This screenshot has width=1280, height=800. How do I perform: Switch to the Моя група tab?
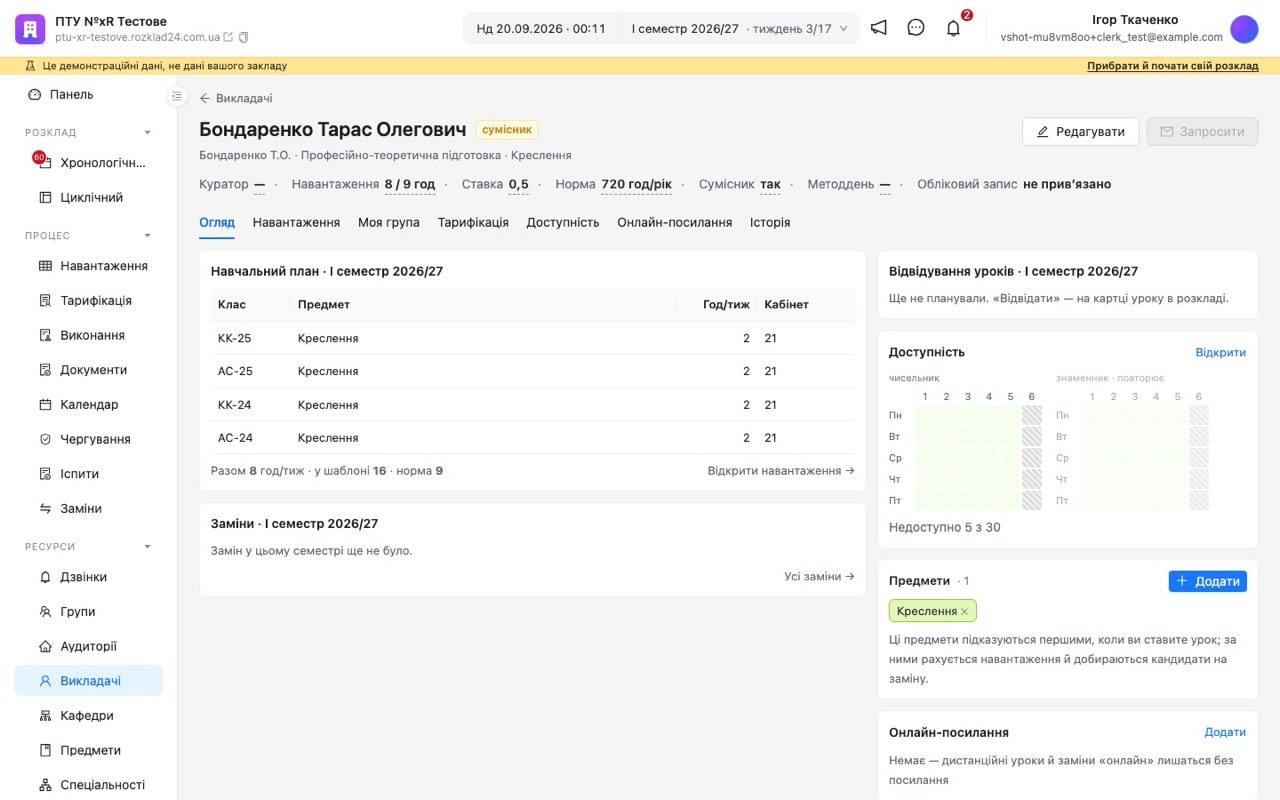[389, 223]
